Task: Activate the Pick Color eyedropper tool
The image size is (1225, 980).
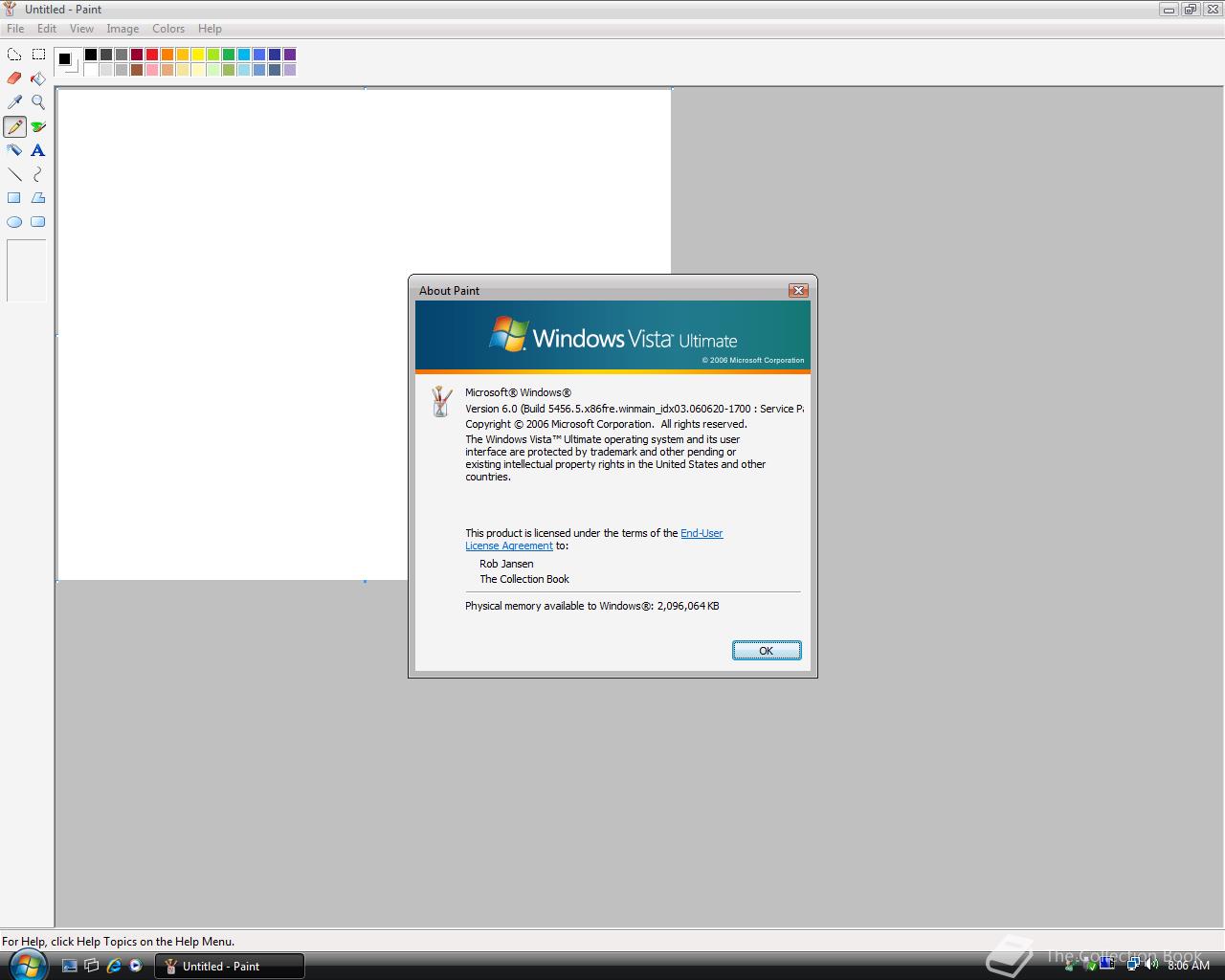Action: [x=14, y=102]
